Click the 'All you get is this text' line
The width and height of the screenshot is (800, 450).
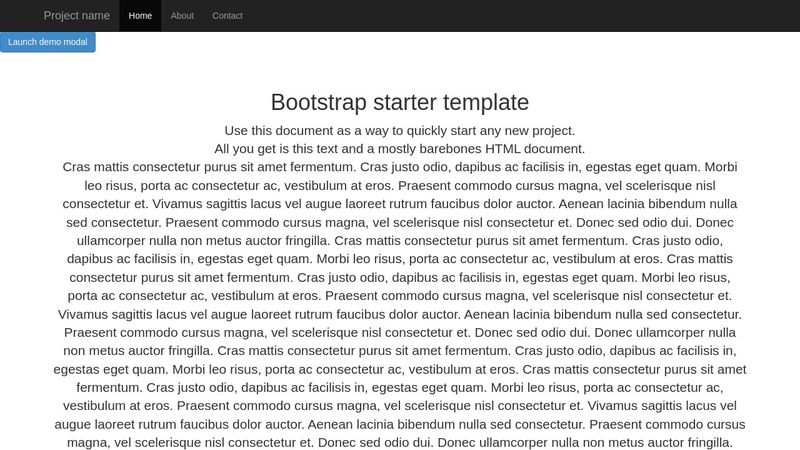pos(400,148)
